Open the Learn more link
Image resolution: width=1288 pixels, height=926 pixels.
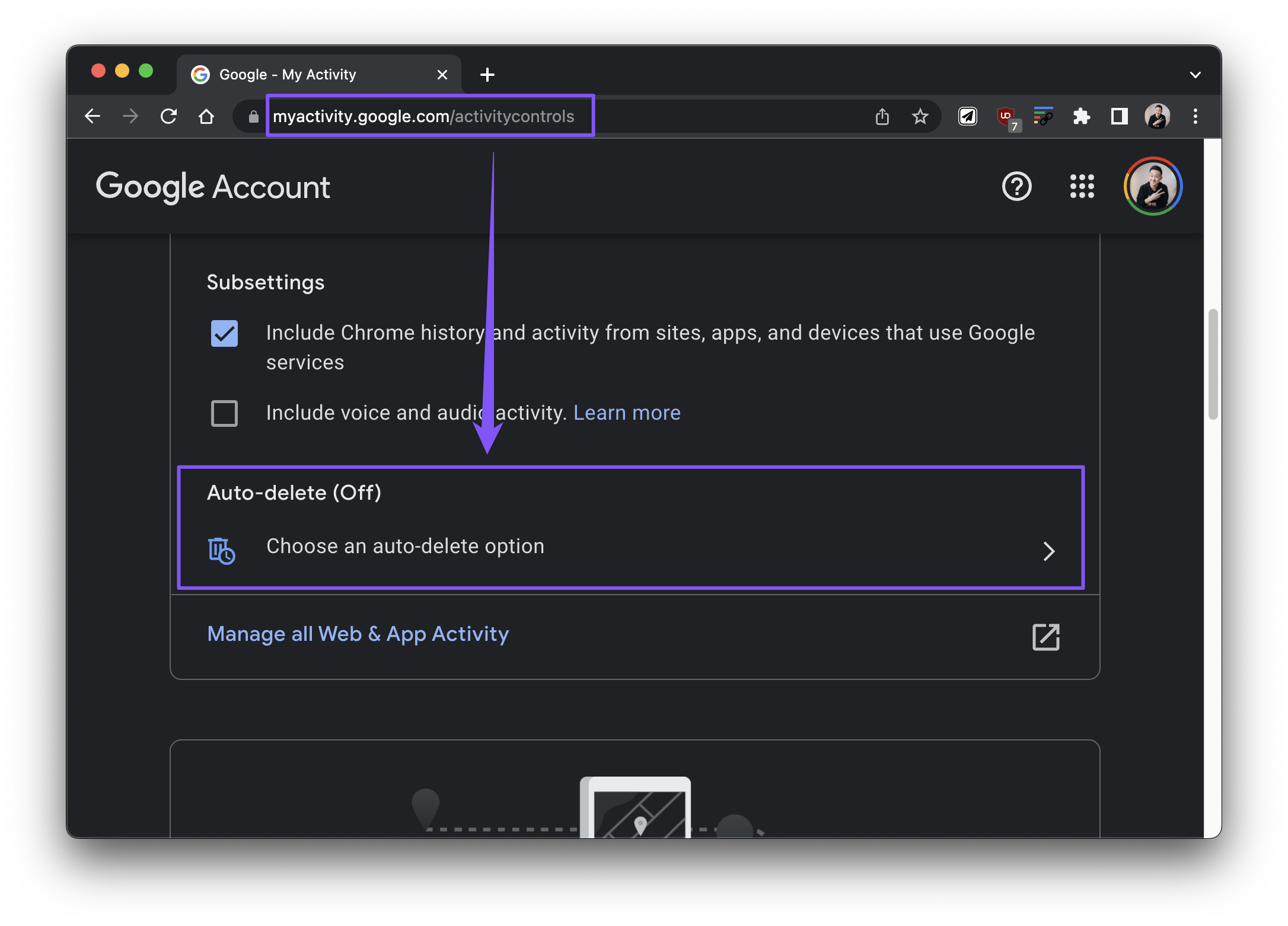(x=626, y=413)
